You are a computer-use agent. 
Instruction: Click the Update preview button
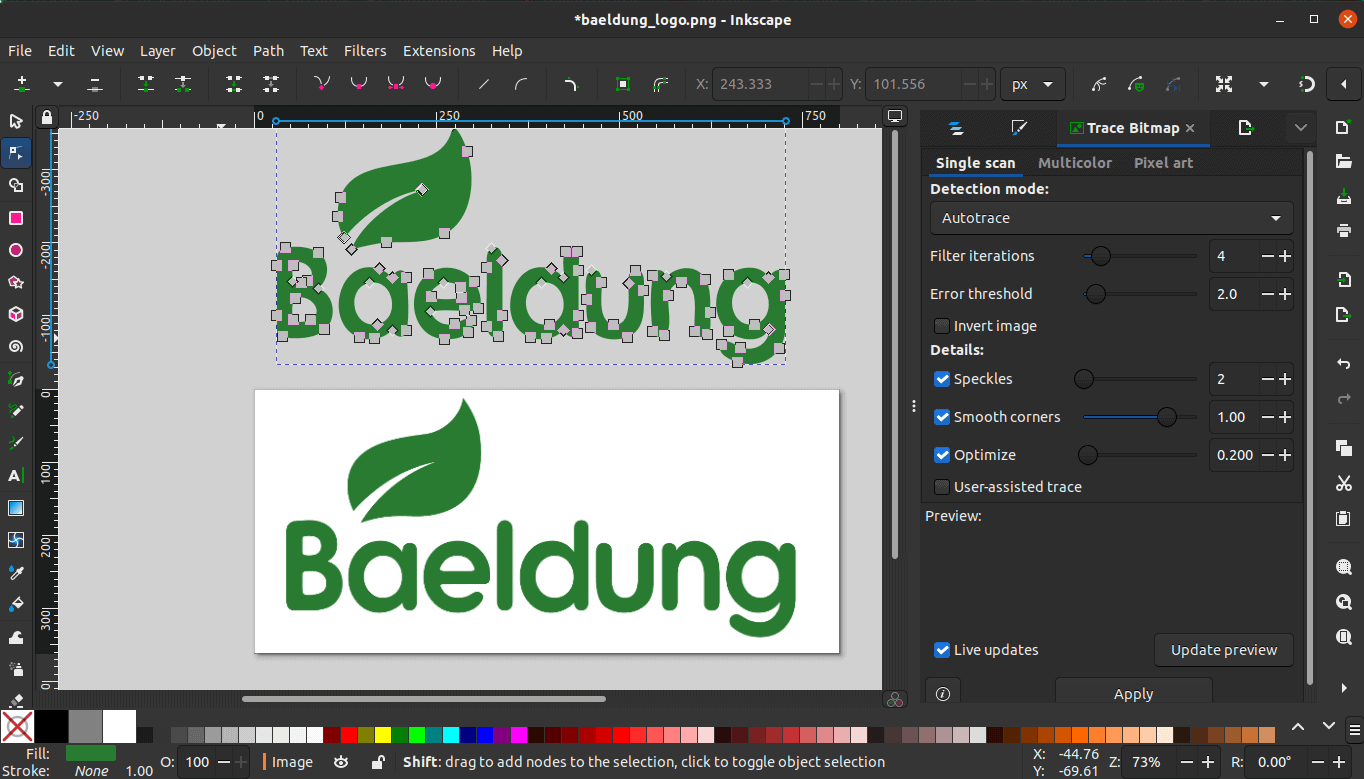point(1223,650)
